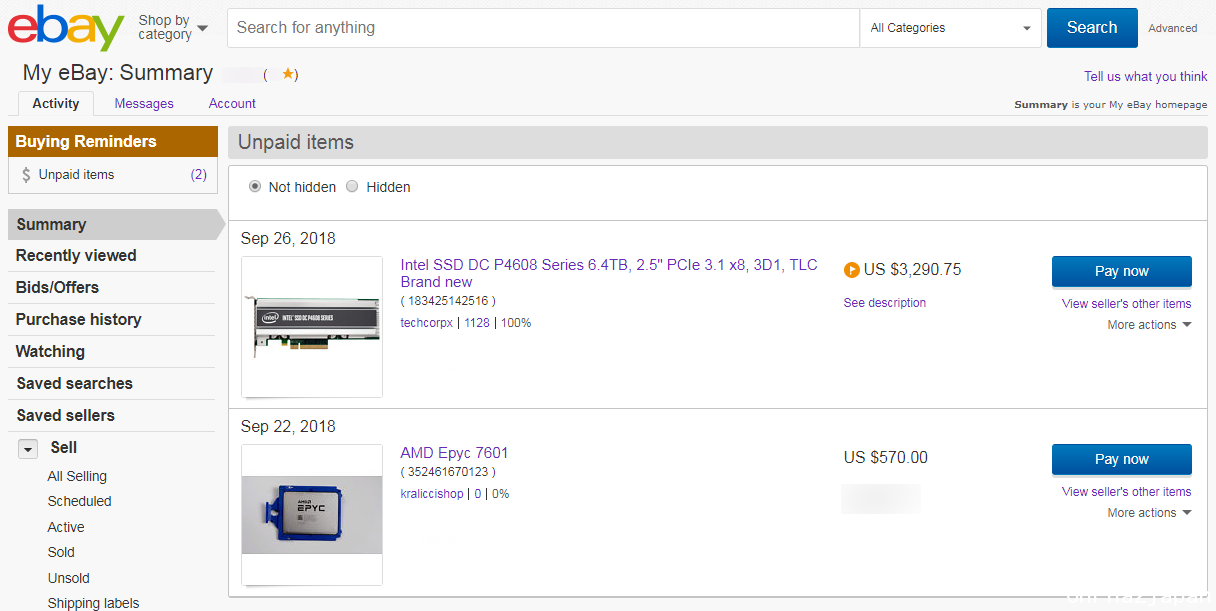Image resolution: width=1216 pixels, height=611 pixels.
Task: Click the eBay logo
Action: 66,28
